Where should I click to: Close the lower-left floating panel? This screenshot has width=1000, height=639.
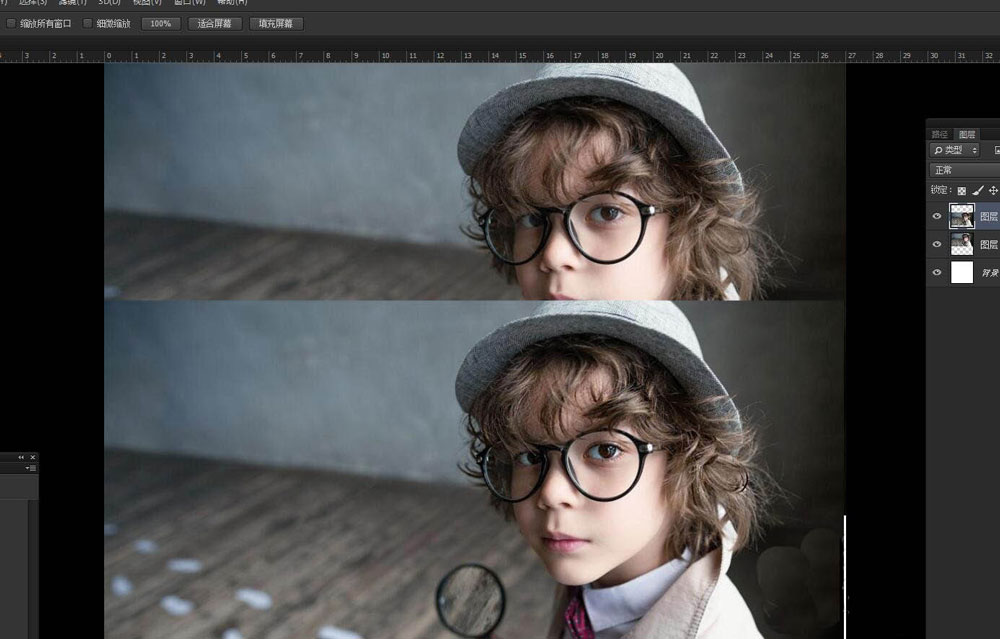pyautogui.click(x=33, y=457)
